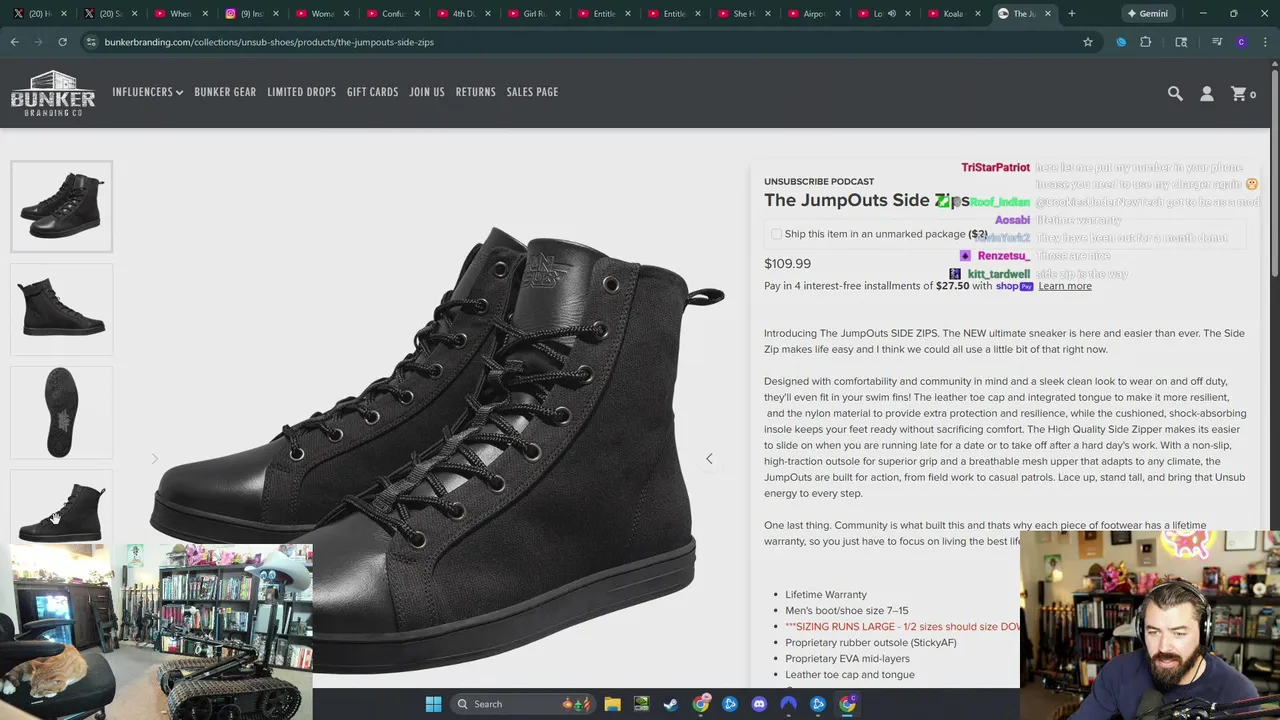Viewport: 1280px width, 720px height.
Task: Open Gemini button in Chrome
Action: pos(1146,14)
